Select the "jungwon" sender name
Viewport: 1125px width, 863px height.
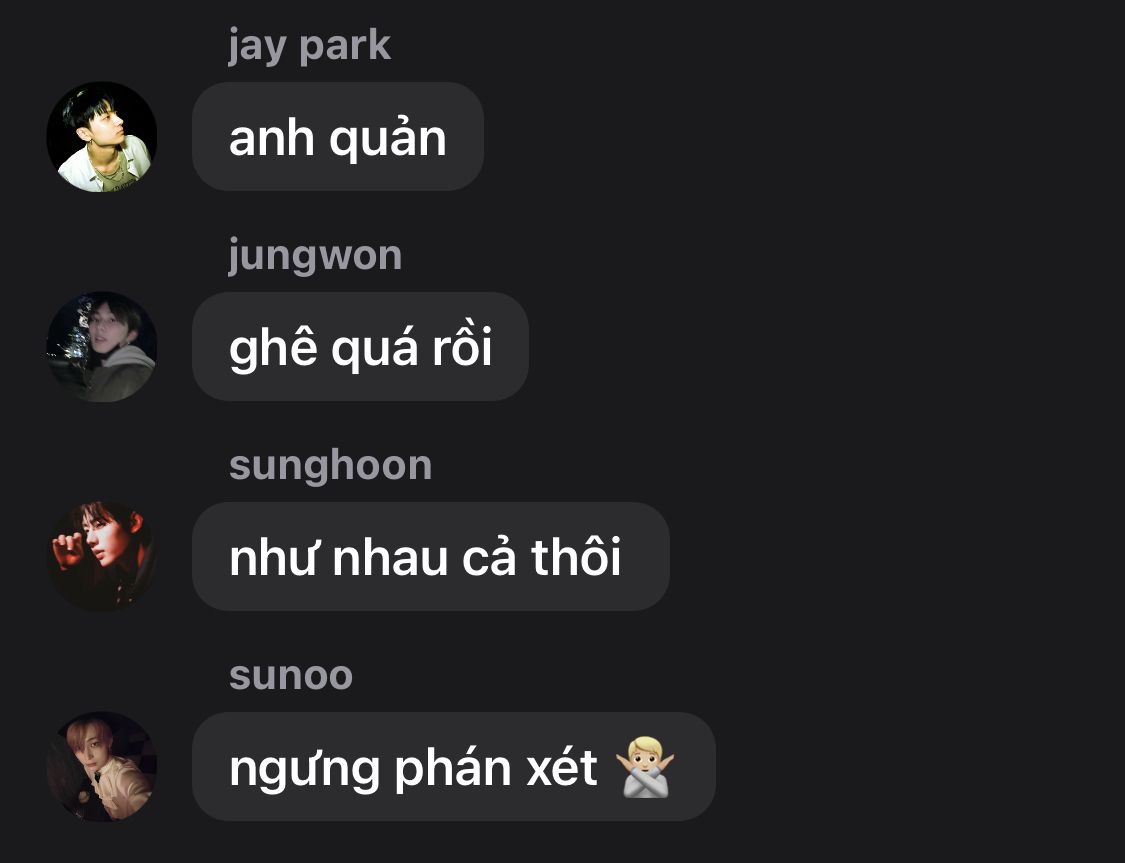click(315, 256)
